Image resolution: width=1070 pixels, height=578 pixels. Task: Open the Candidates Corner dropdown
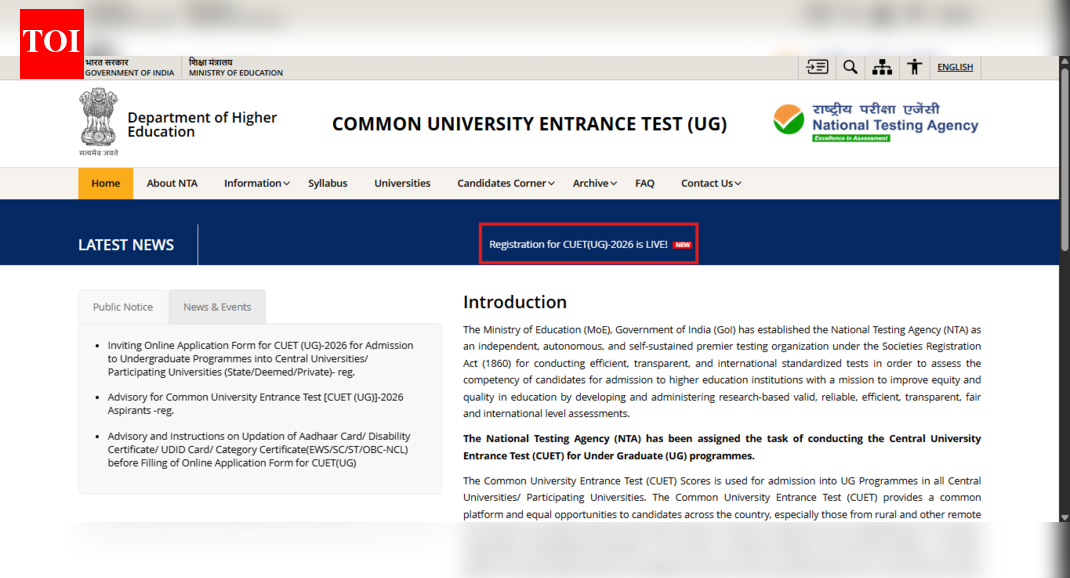[505, 183]
